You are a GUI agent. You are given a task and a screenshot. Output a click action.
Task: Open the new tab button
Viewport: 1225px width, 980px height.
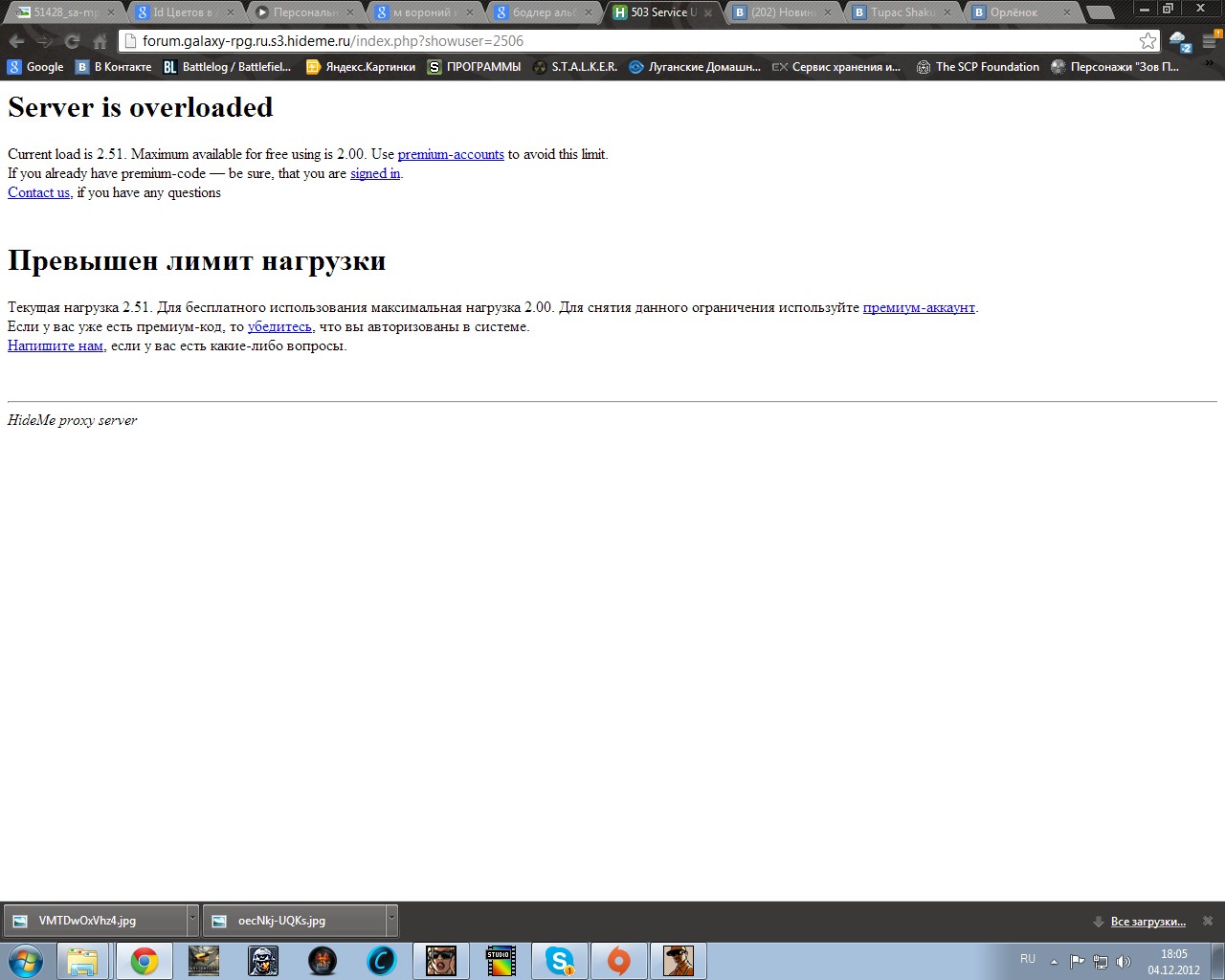1102,12
